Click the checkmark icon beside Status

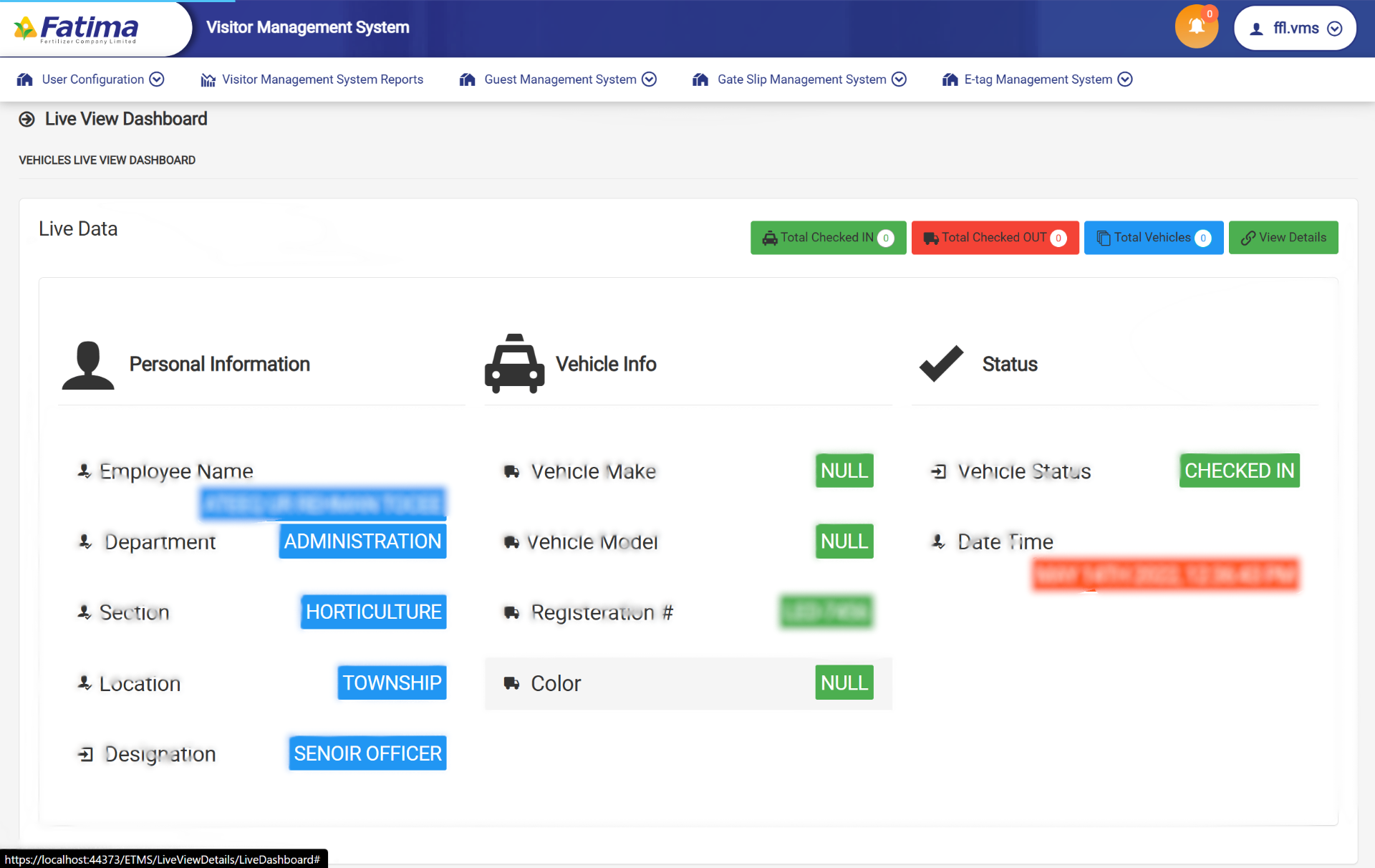(x=941, y=364)
